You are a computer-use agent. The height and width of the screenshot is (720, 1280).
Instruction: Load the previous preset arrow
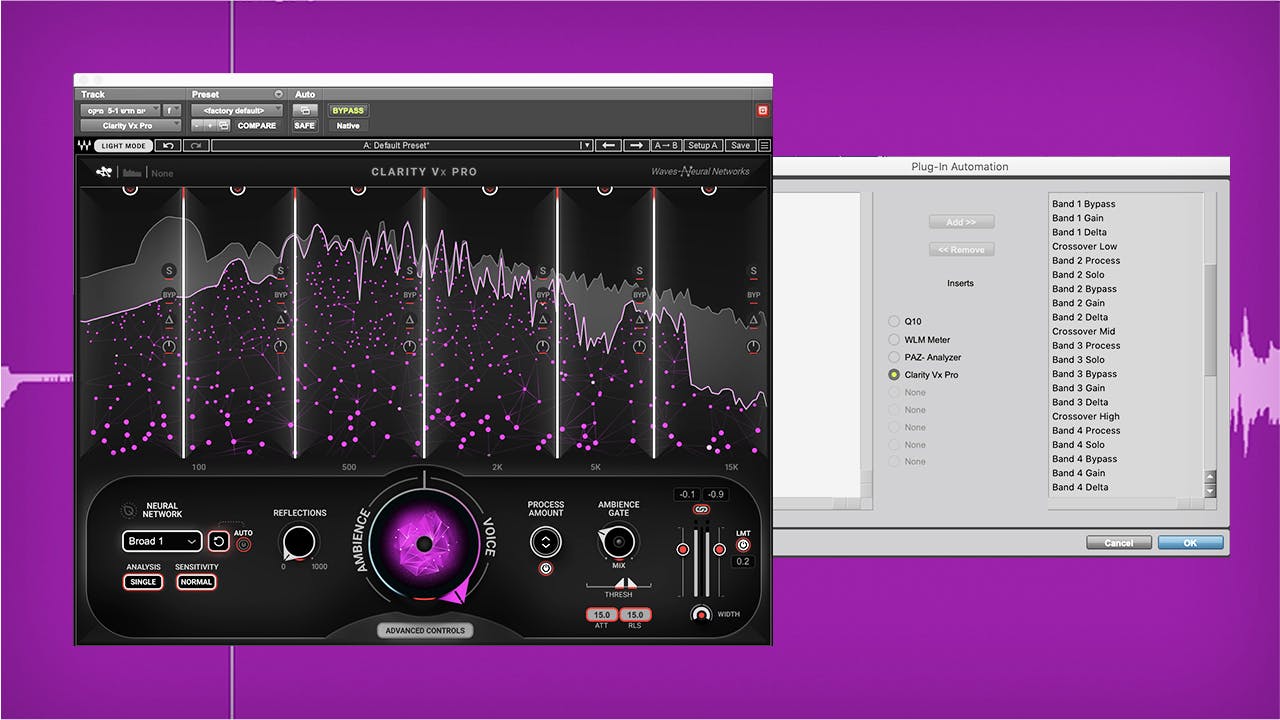click(608, 146)
